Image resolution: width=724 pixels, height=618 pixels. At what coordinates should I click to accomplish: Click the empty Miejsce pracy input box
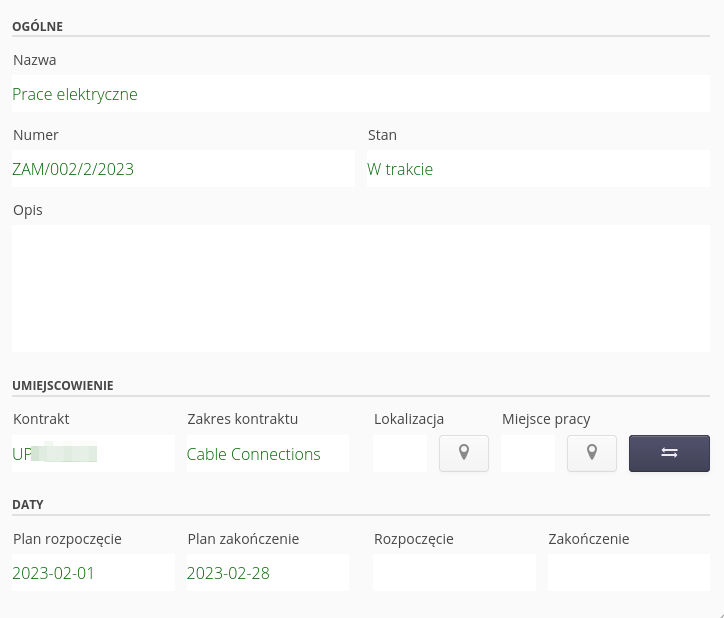coord(528,454)
